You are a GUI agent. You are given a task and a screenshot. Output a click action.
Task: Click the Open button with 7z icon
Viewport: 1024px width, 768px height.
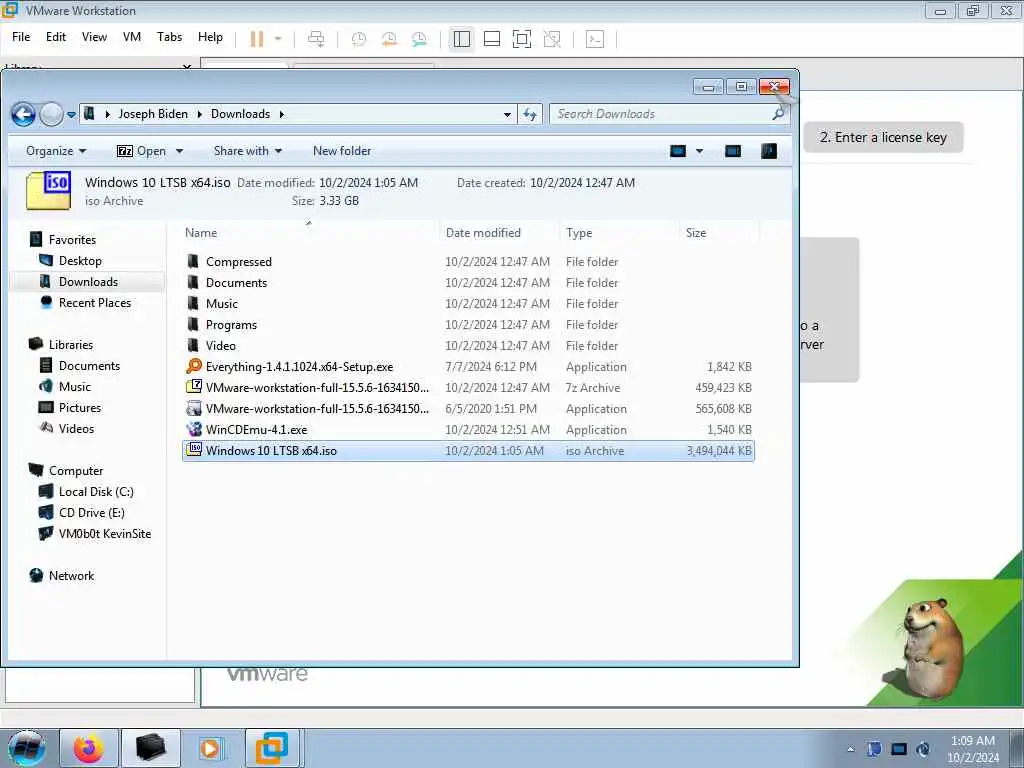pos(142,151)
